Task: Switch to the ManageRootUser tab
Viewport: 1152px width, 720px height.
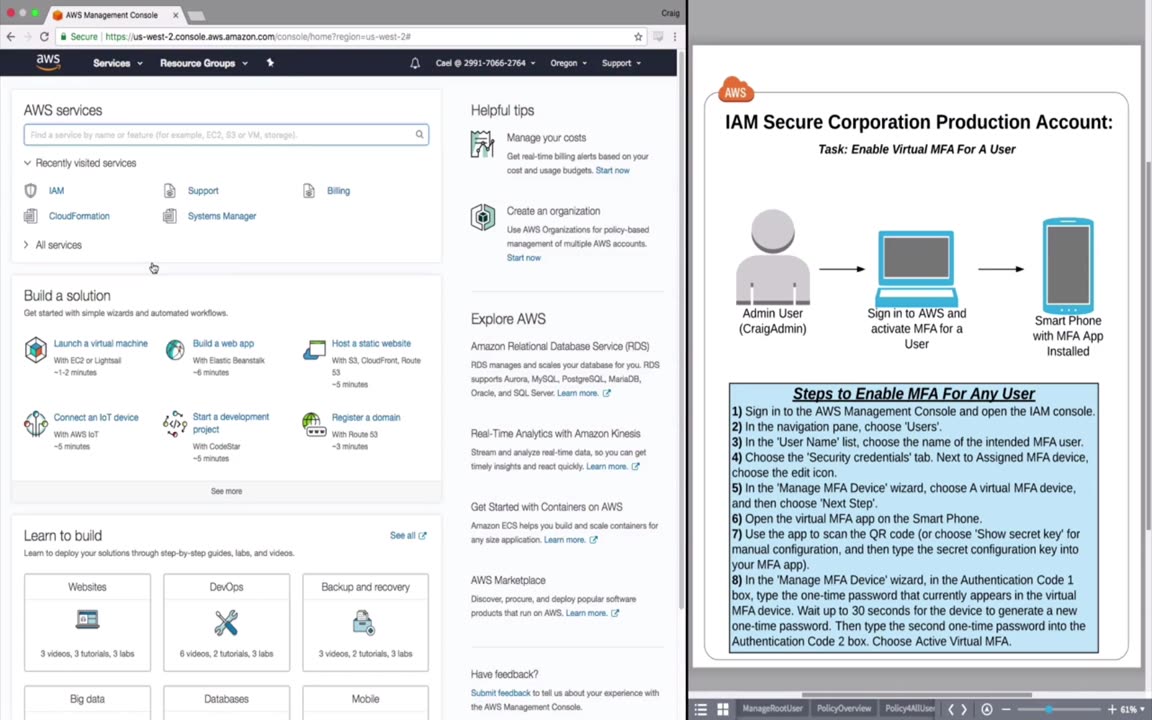Action: click(772, 708)
